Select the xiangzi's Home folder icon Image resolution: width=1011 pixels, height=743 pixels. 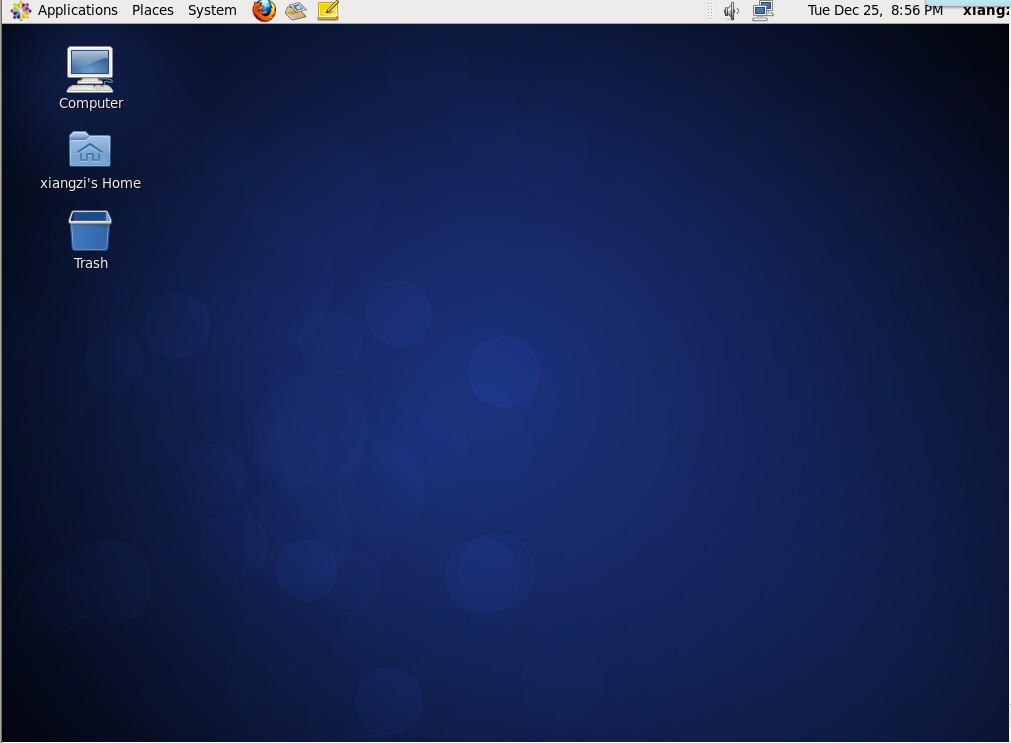(x=90, y=150)
